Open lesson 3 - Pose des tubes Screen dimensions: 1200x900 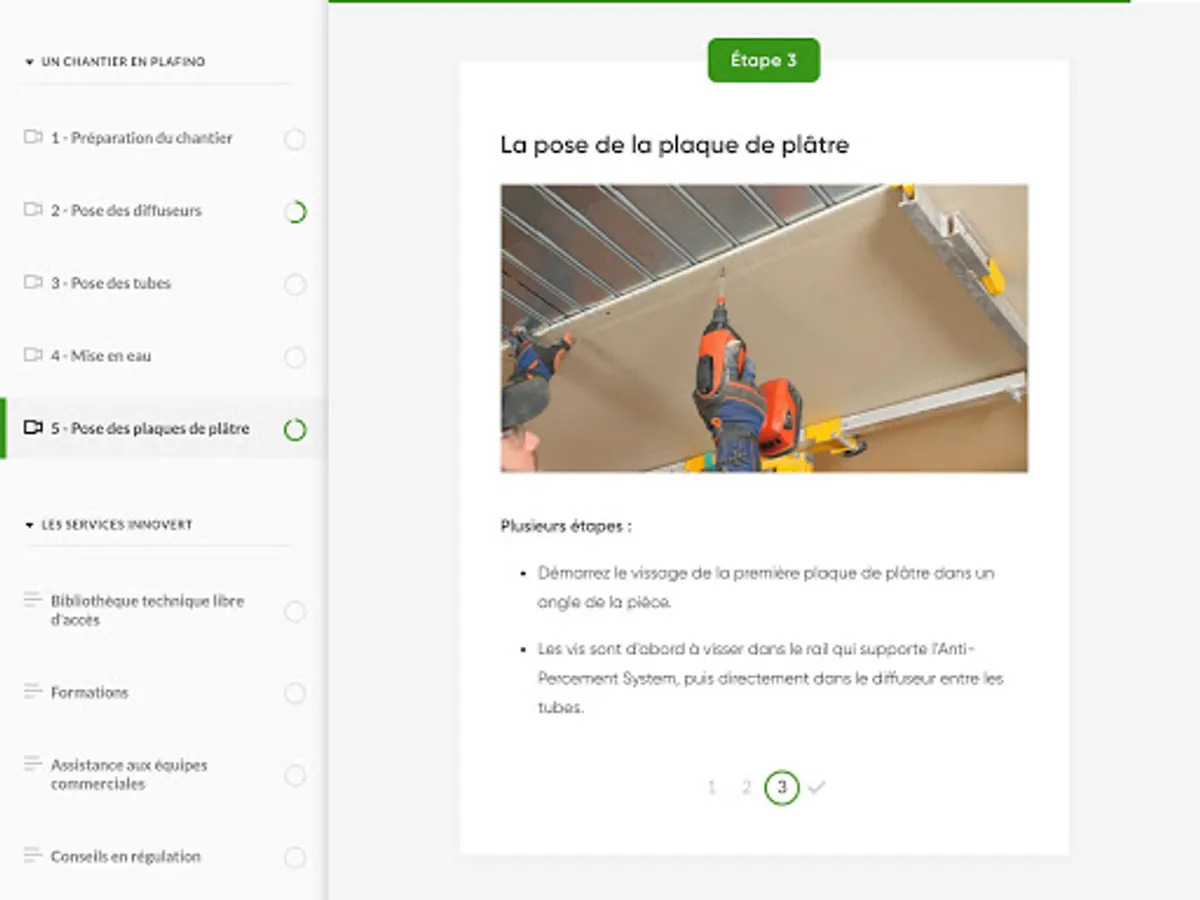pos(111,283)
